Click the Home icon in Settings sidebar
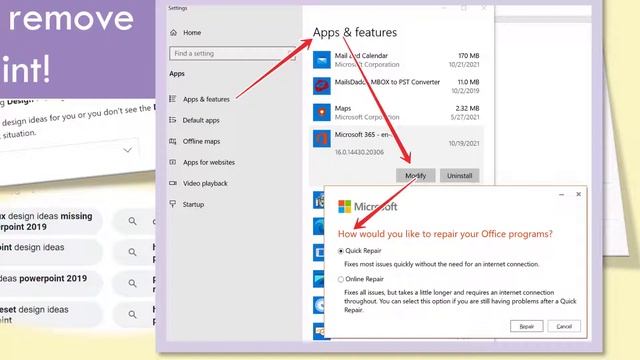 [173, 33]
